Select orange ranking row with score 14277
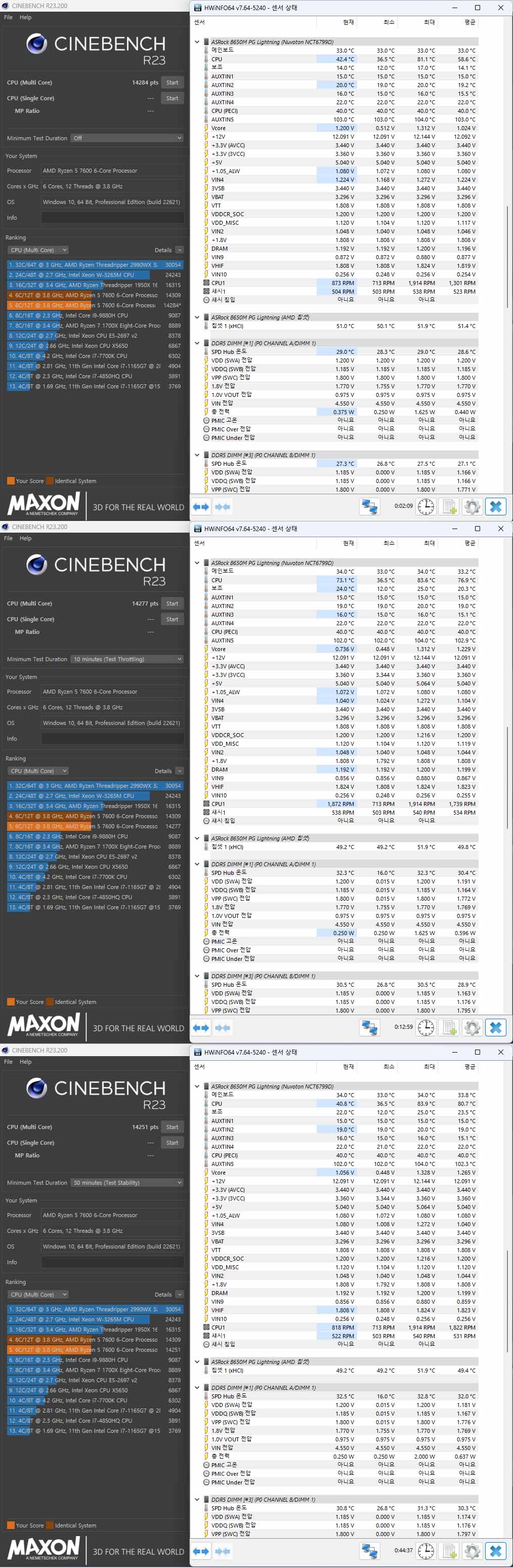This screenshot has width=513, height=1568. tap(95, 827)
